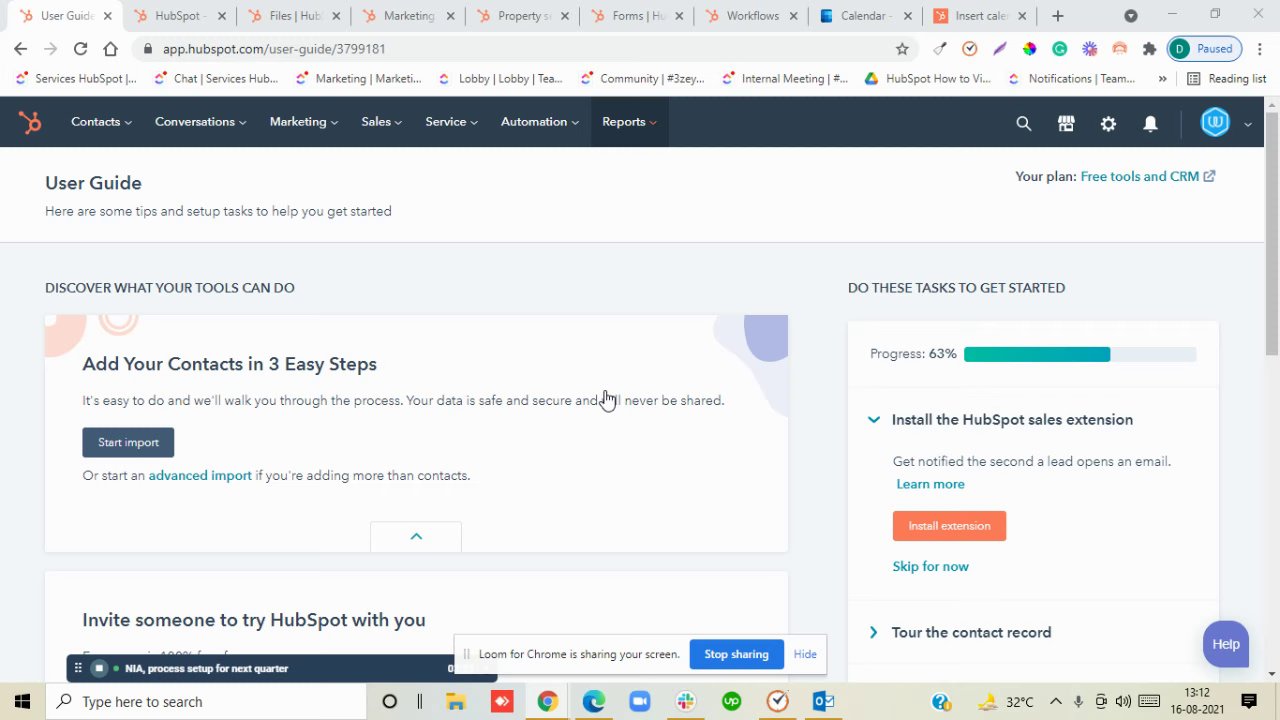Image resolution: width=1280 pixels, height=720 pixels.
Task: Click the advanced import link
Action: [200, 475]
